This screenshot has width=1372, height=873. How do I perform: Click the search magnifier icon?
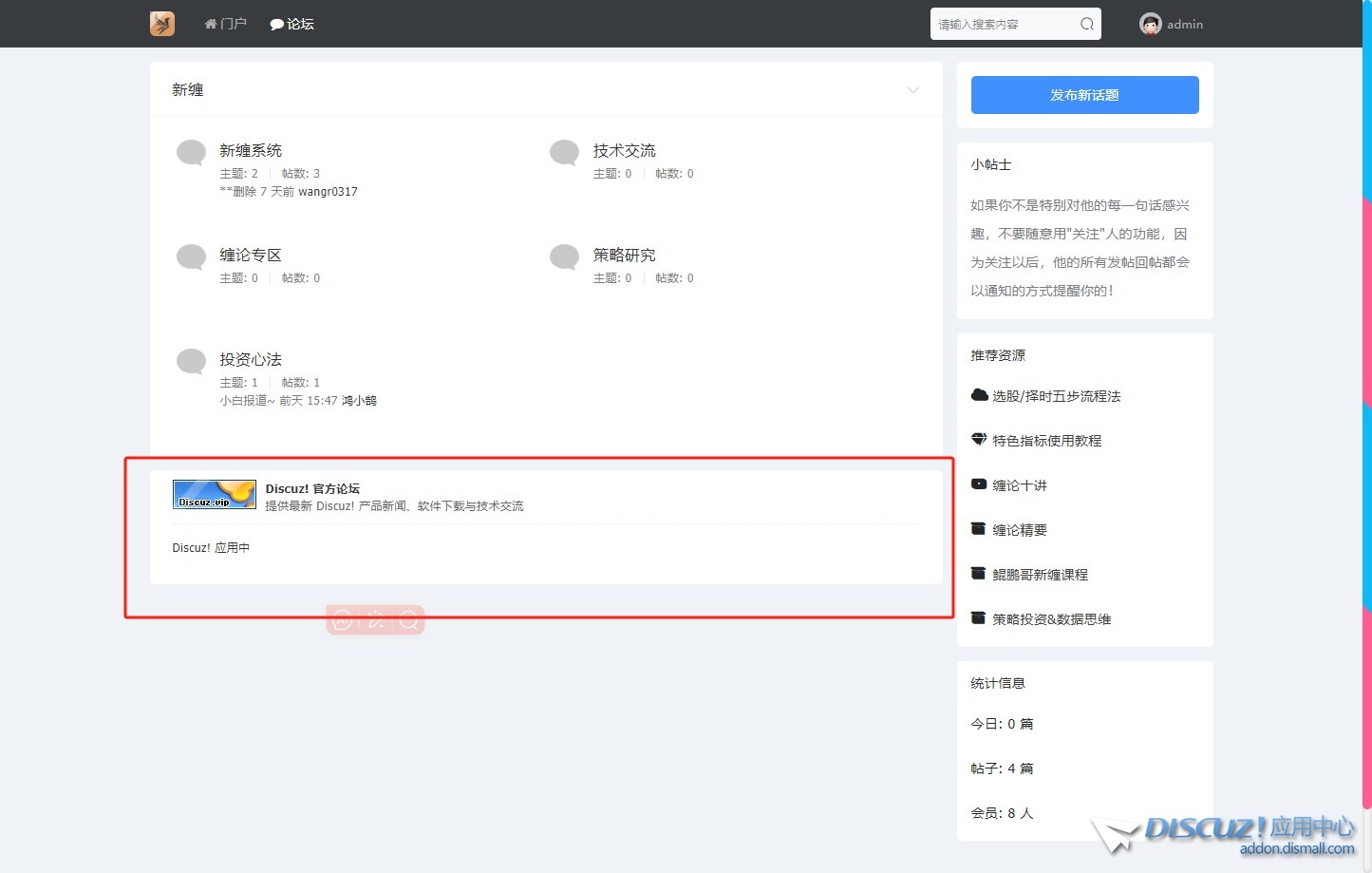(x=1086, y=25)
